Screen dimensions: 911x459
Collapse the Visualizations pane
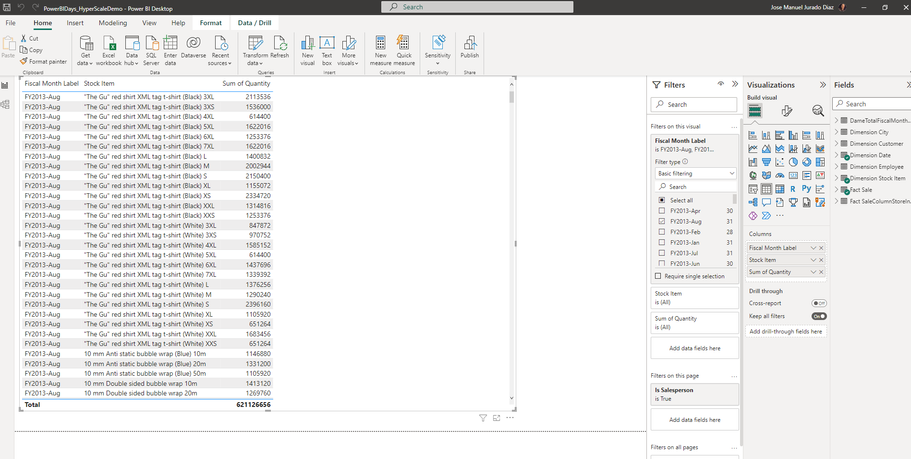pos(823,85)
